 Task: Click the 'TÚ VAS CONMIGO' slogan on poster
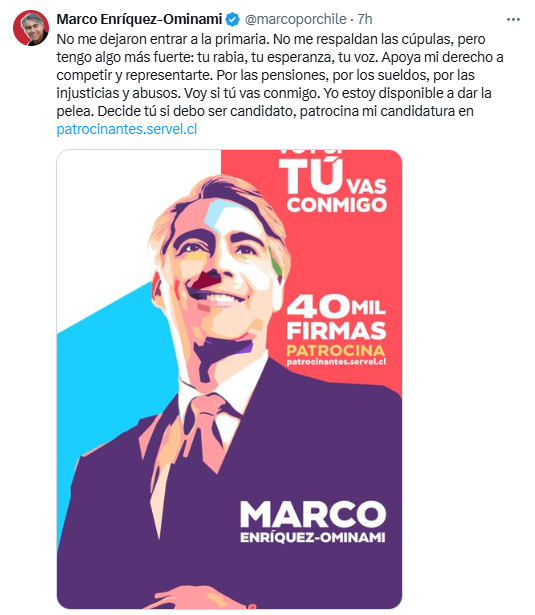333,186
